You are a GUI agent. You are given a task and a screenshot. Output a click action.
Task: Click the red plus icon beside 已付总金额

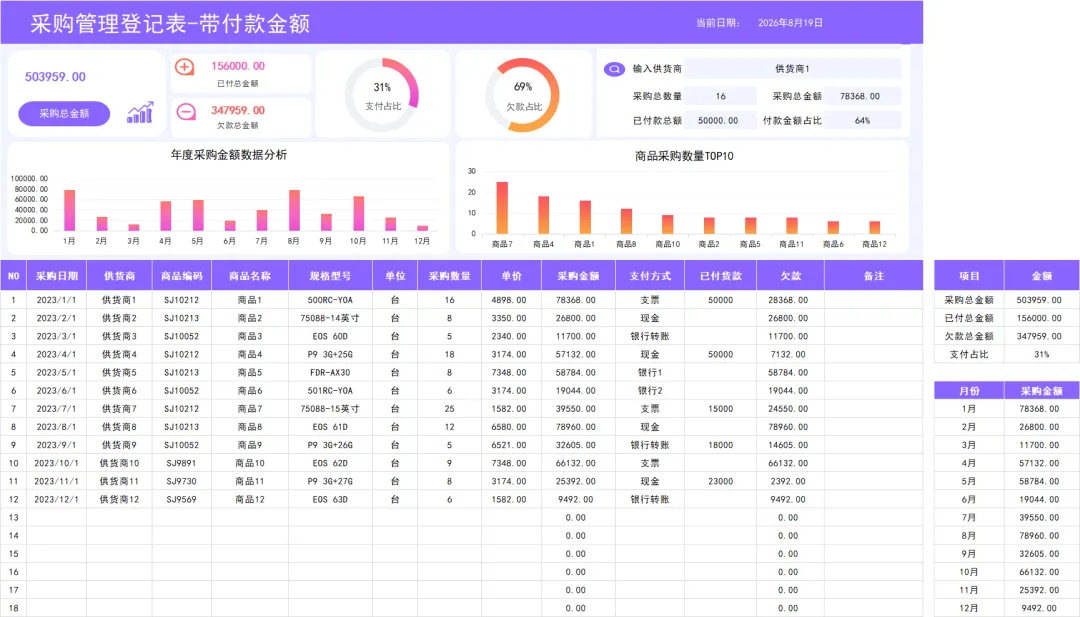tap(185, 67)
